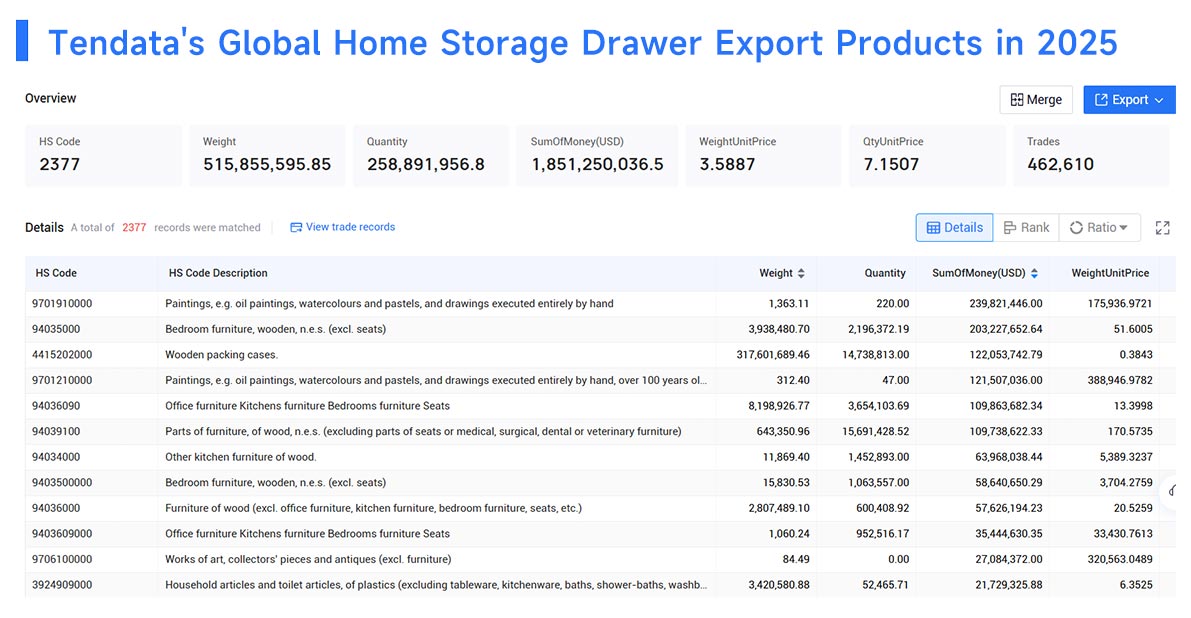Click the Quantity column header
The width and height of the screenshot is (1191, 618).
pos(885,273)
